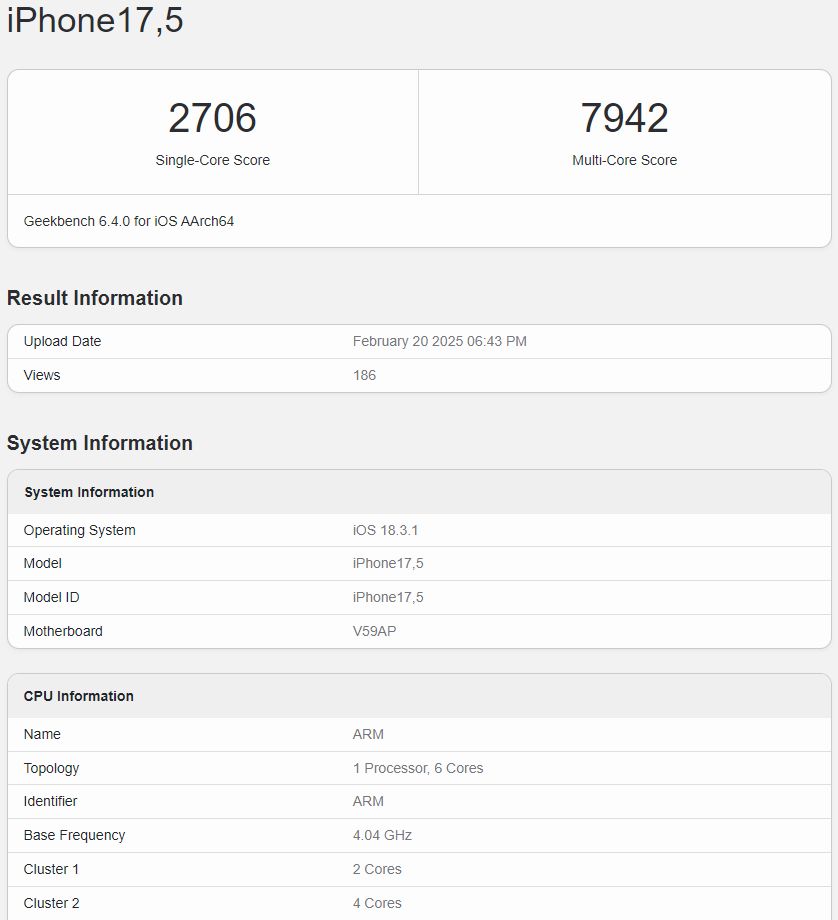Click the Single-Core Score label
This screenshot has width=838, height=920.
click(212, 160)
